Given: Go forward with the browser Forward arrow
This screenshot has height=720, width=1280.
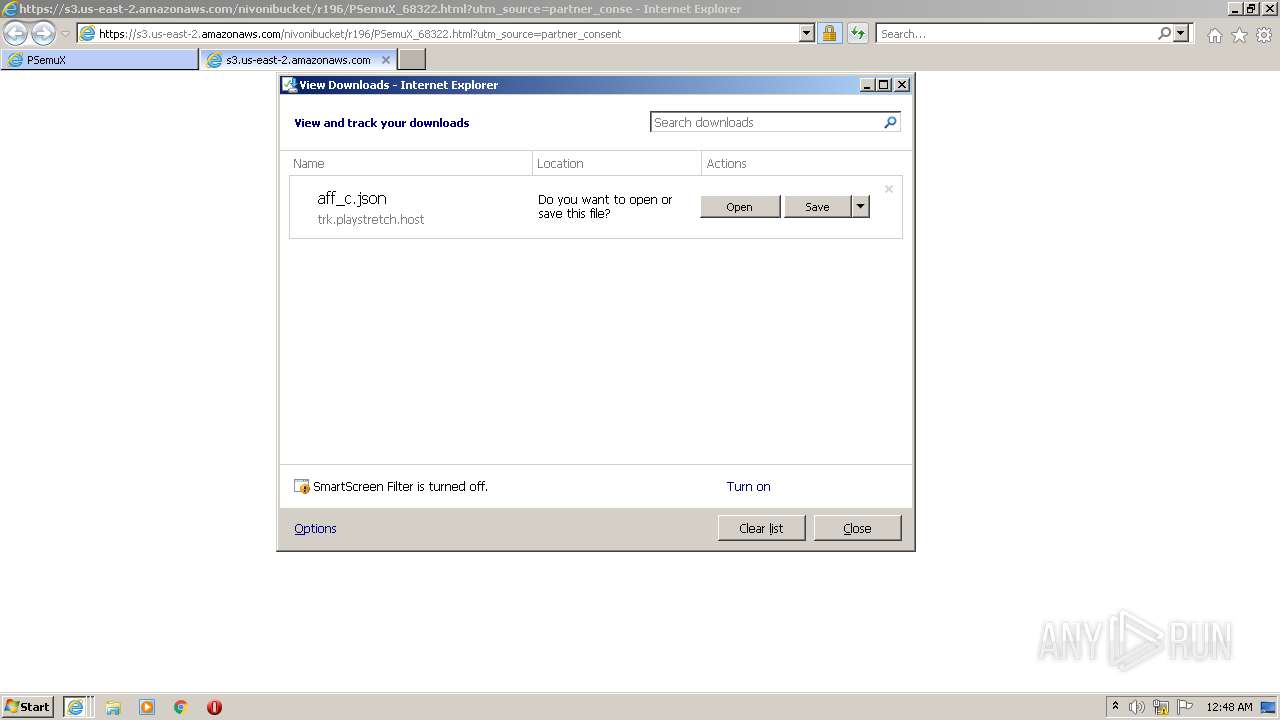Looking at the screenshot, I should 43,33.
